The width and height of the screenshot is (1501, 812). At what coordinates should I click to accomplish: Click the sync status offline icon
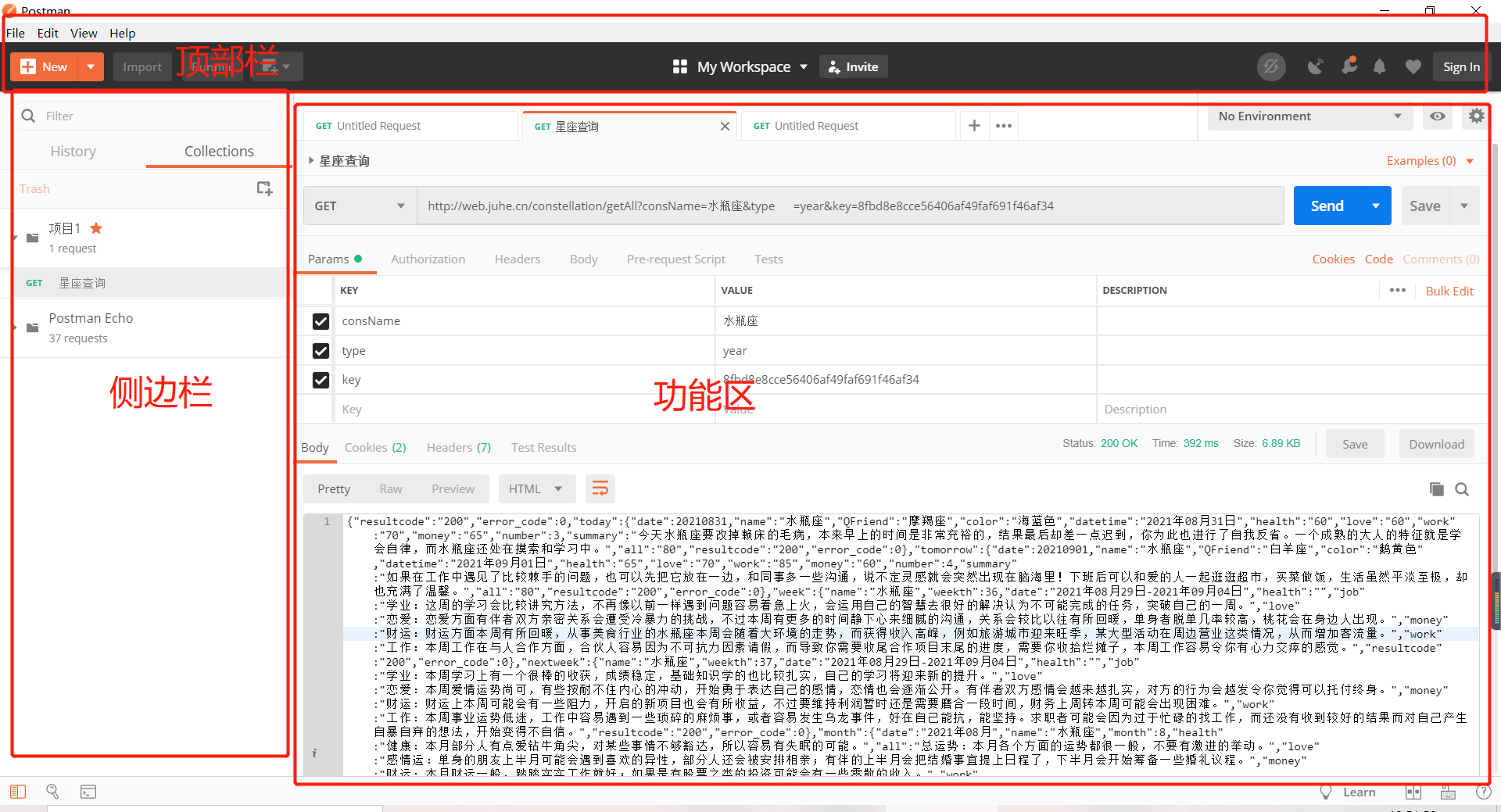point(1271,67)
